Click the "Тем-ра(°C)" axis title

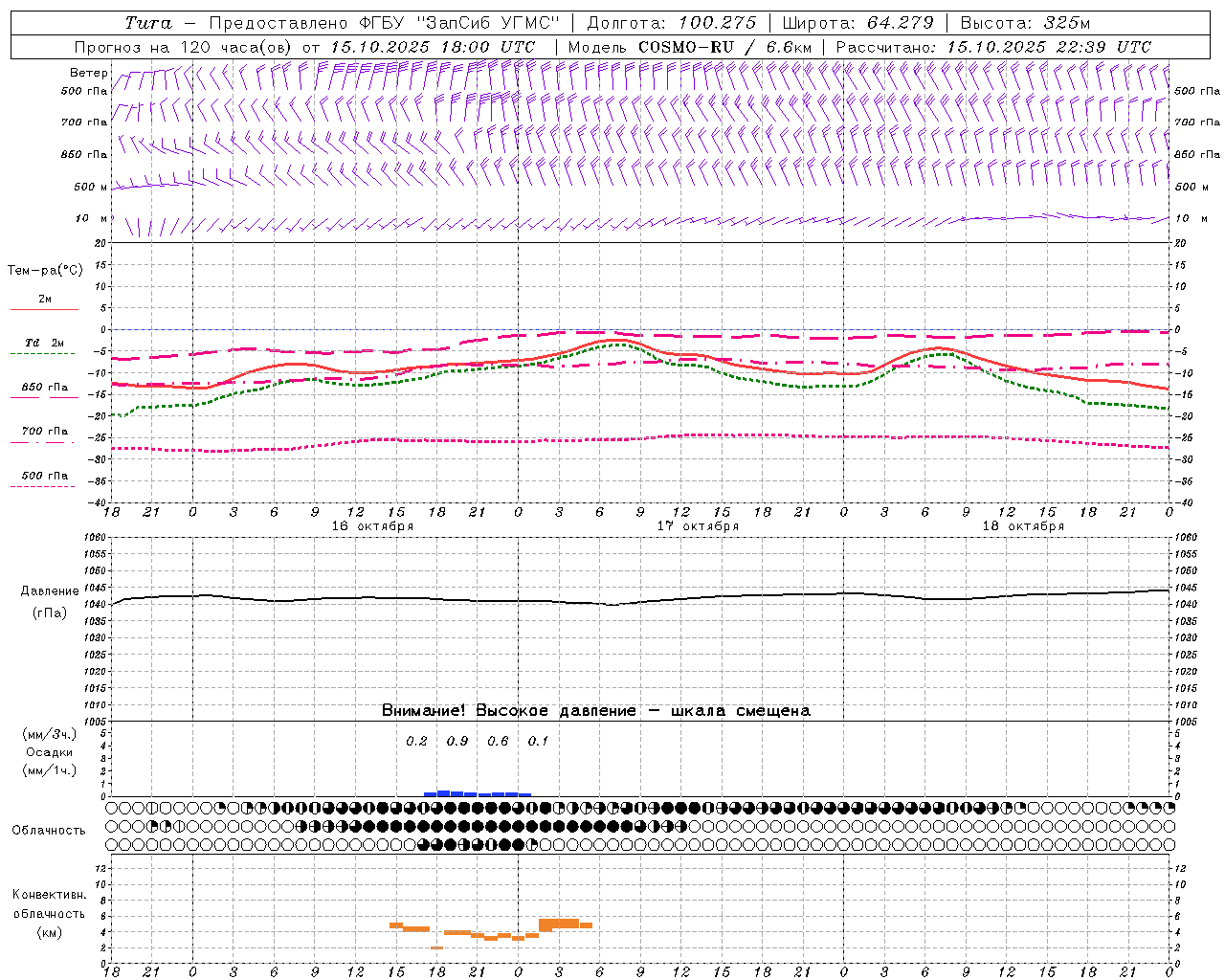coord(45,271)
